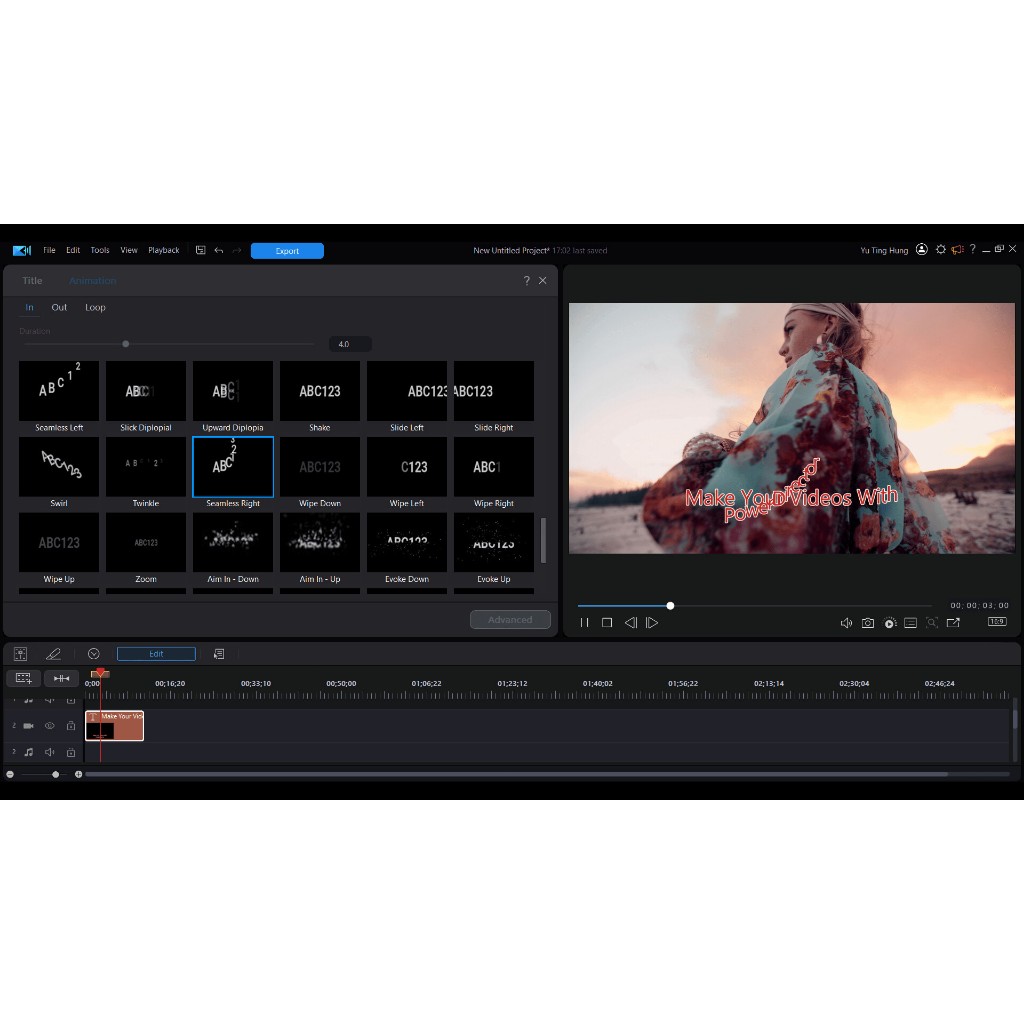The image size is (1024, 1024).
Task: Lock audio track 2
Action: tap(71, 752)
